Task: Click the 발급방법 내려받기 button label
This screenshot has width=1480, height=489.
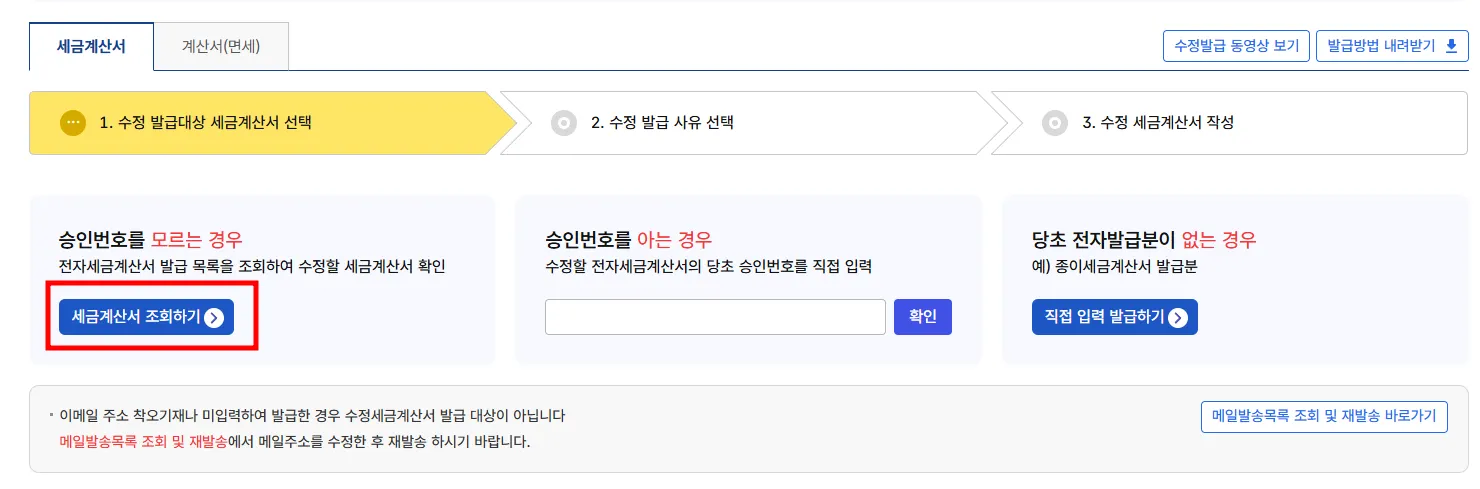Action: click(1380, 46)
